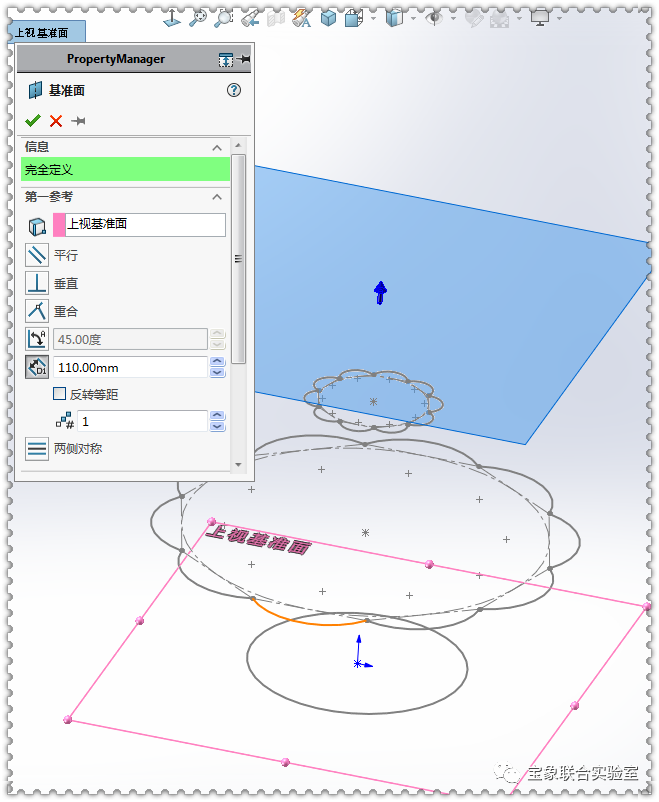The width and height of the screenshot is (659, 802).
Task: Click the View Orientation cube icon
Action: pyautogui.click(x=354, y=19)
